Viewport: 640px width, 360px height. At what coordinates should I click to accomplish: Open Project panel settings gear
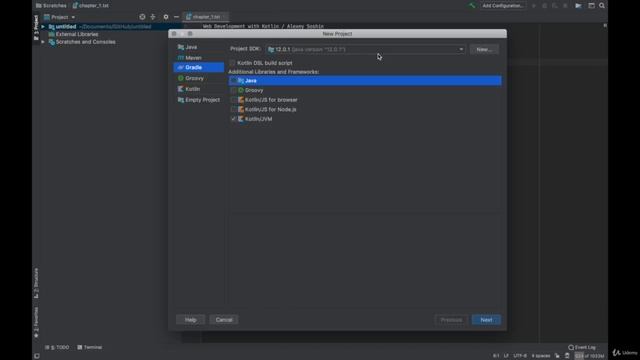click(x=165, y=17)
